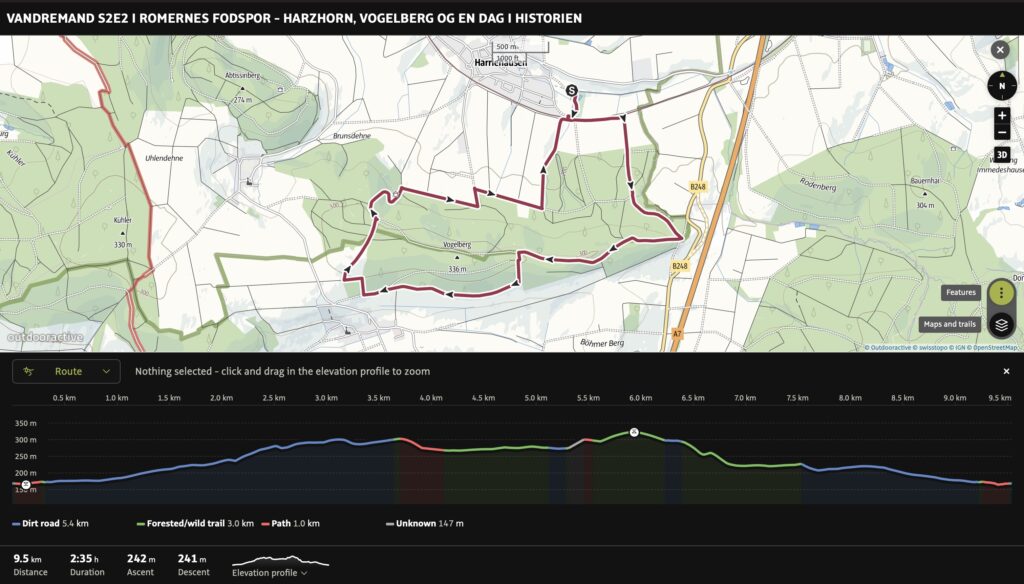Click the Dirt road legend entry
1024x584 pixels.
click(x=50, y=523)
